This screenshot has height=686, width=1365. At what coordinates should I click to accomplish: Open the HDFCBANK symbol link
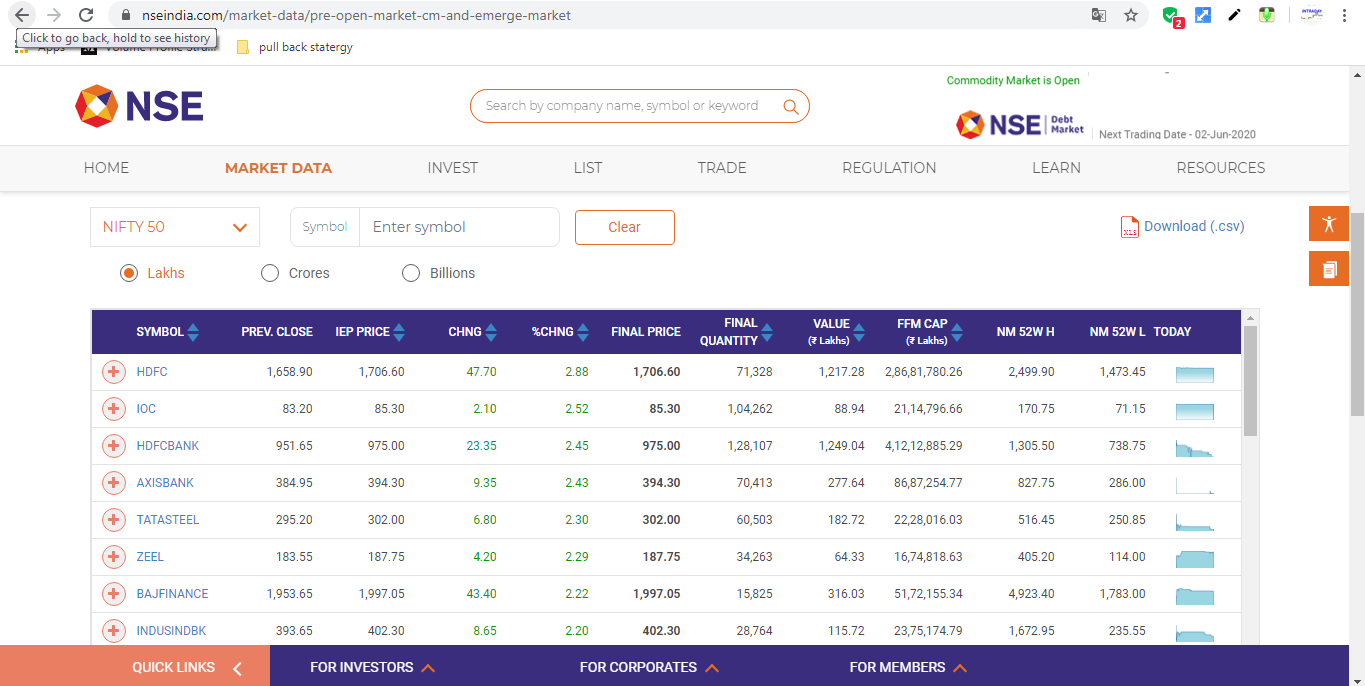[x=168, y=446]
